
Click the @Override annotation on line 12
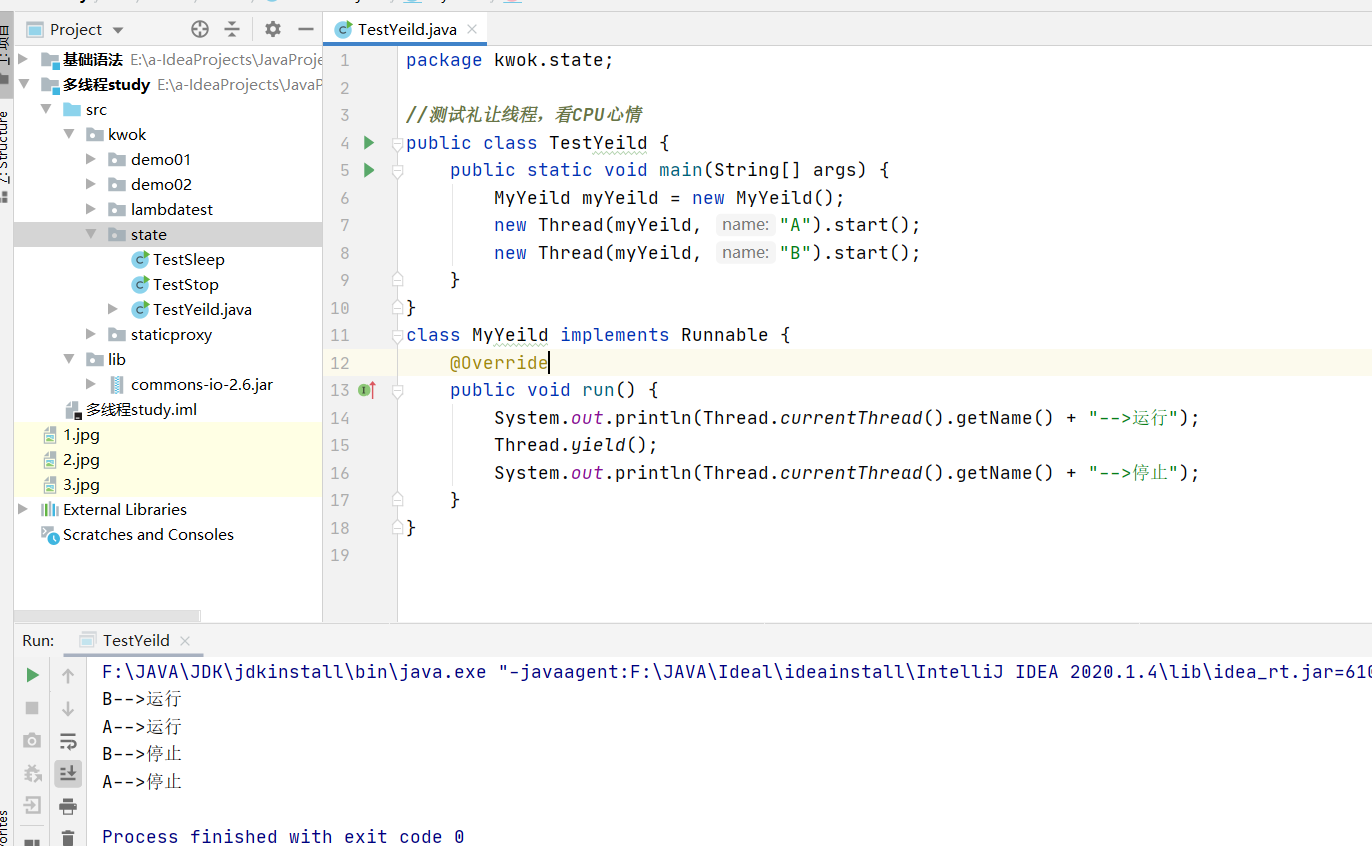499,362
